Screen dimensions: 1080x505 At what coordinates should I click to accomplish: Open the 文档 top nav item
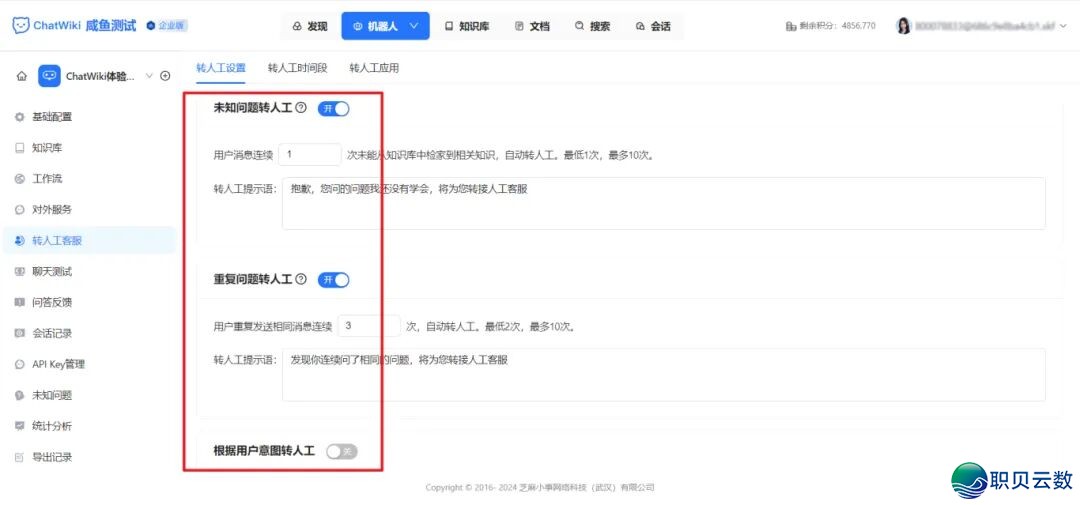(x=532, y=26)
